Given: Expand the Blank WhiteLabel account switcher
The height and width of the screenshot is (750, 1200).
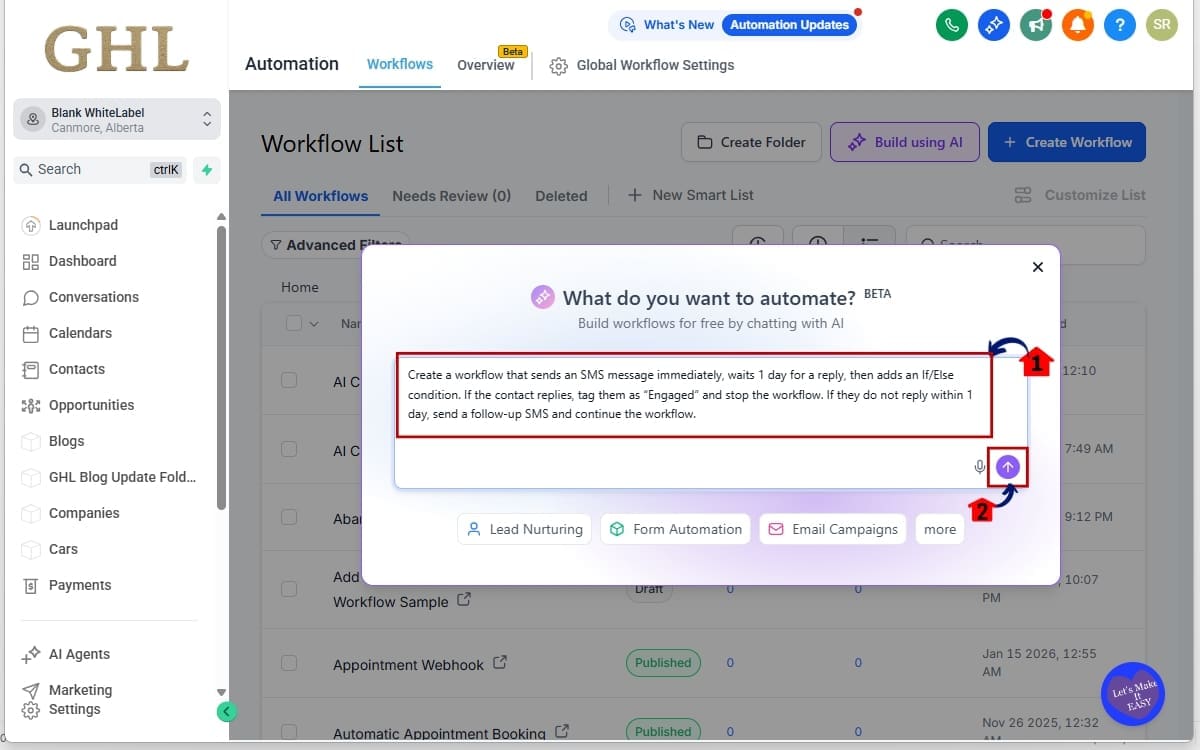Looking at the screenshot, I should point(115,119).
